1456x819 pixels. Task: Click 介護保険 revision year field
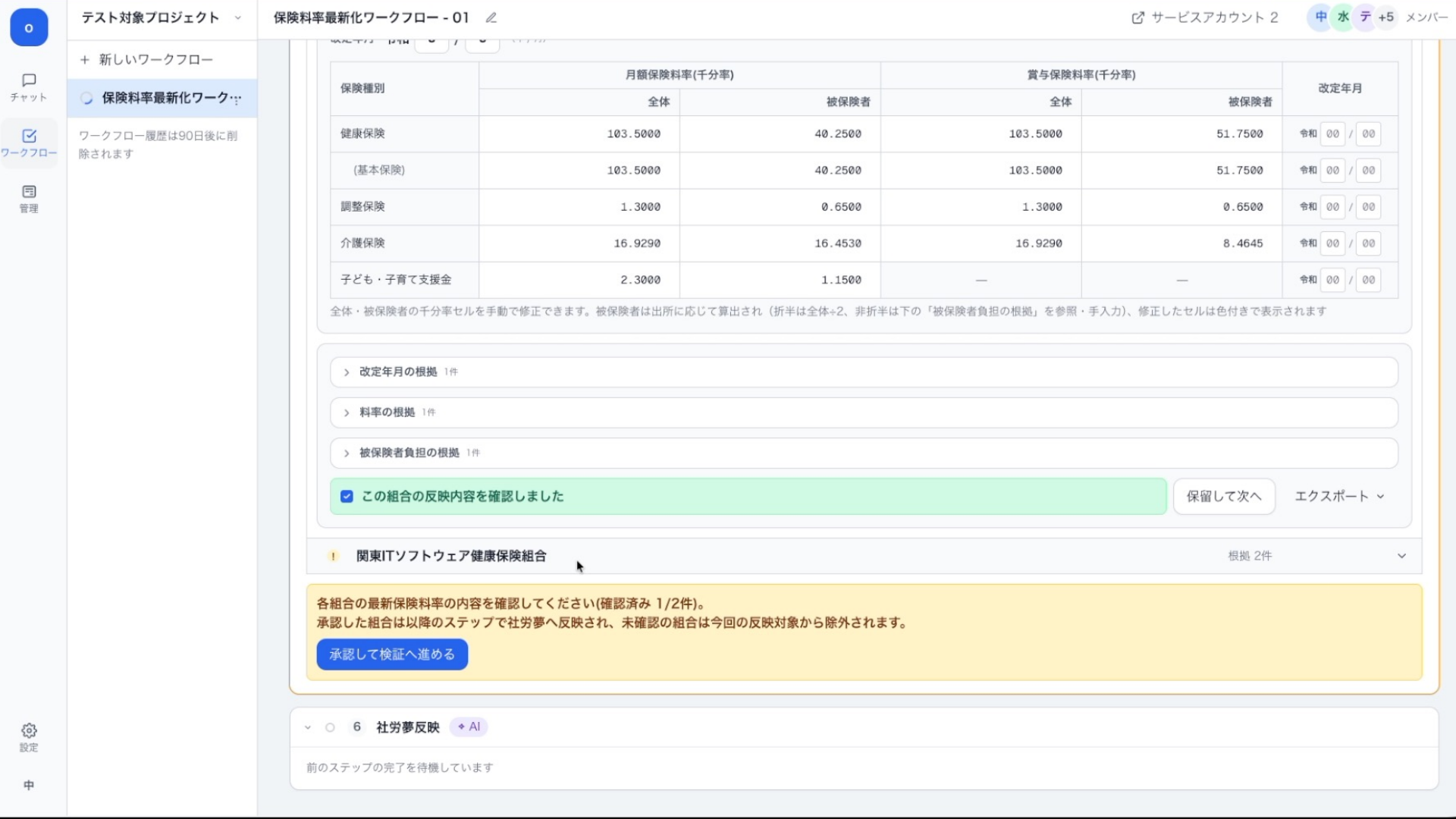pos(1332,243)
